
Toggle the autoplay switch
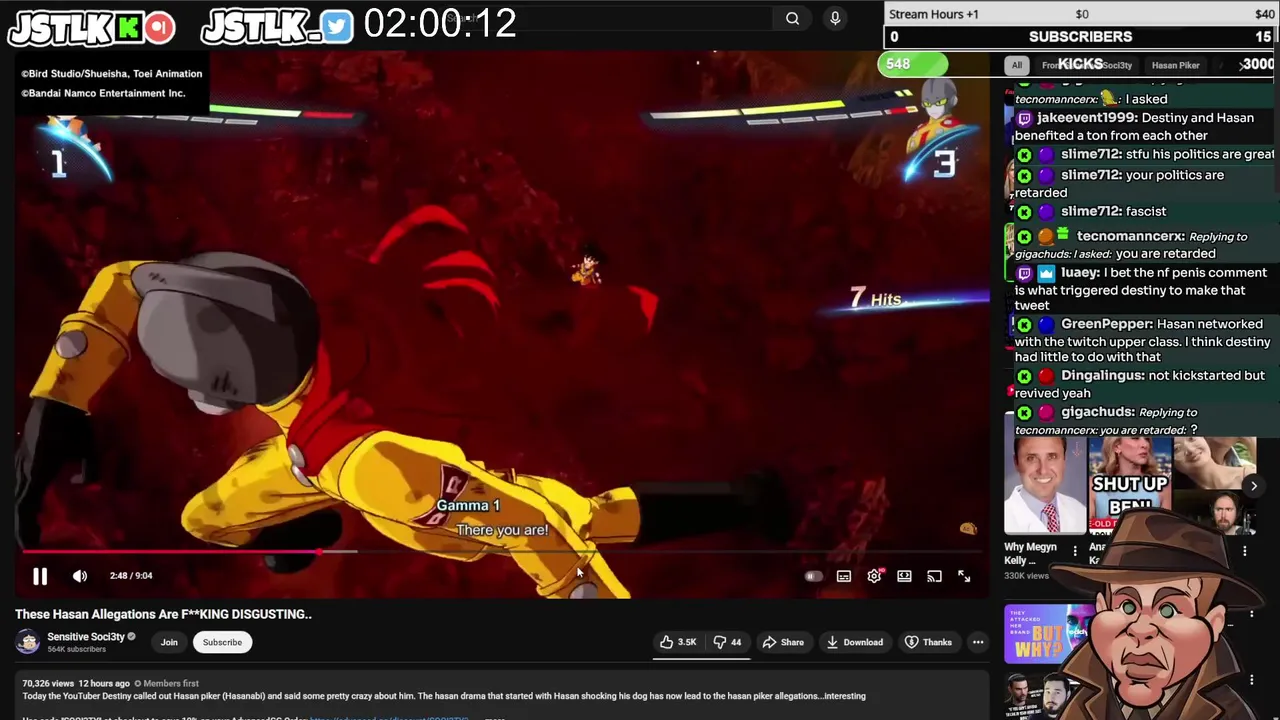click(x=813, y=576)
